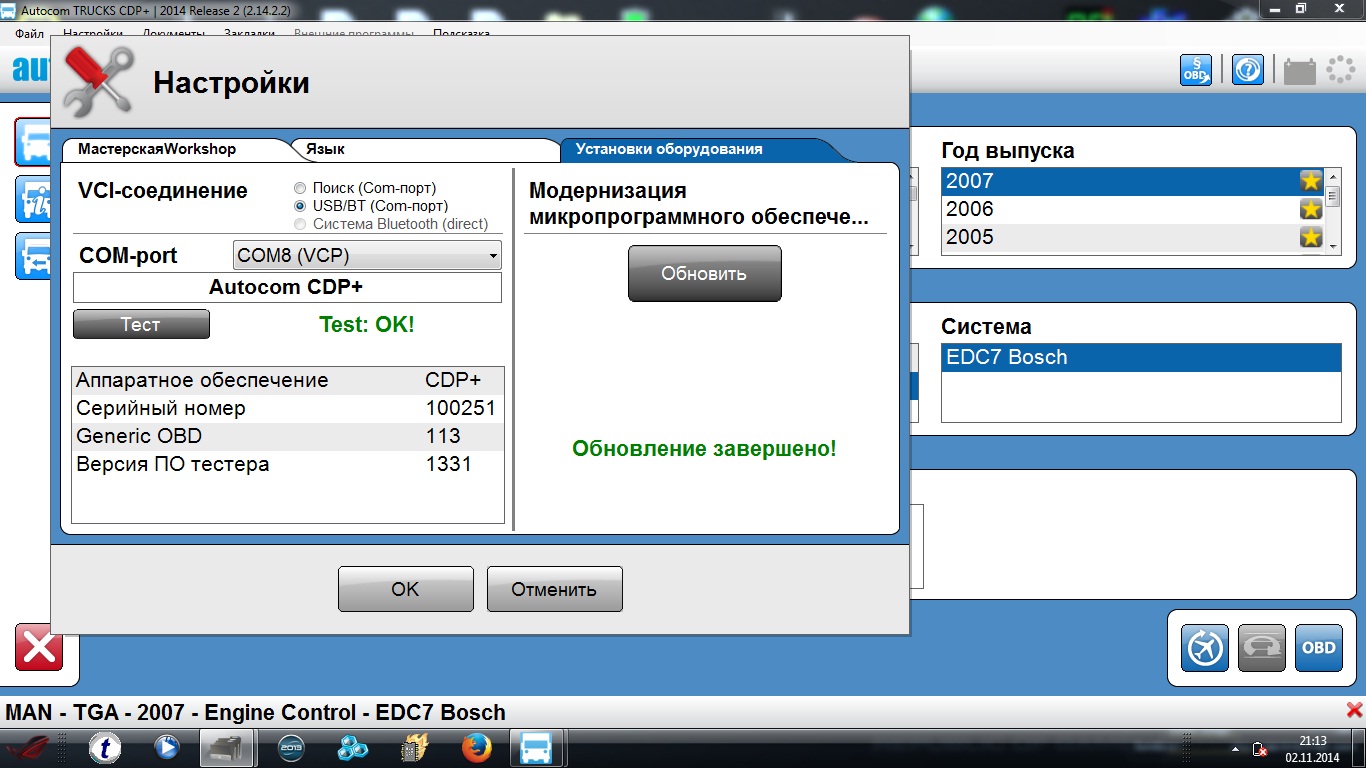Click scroll-up arrow of year list

pos(1332,177)
